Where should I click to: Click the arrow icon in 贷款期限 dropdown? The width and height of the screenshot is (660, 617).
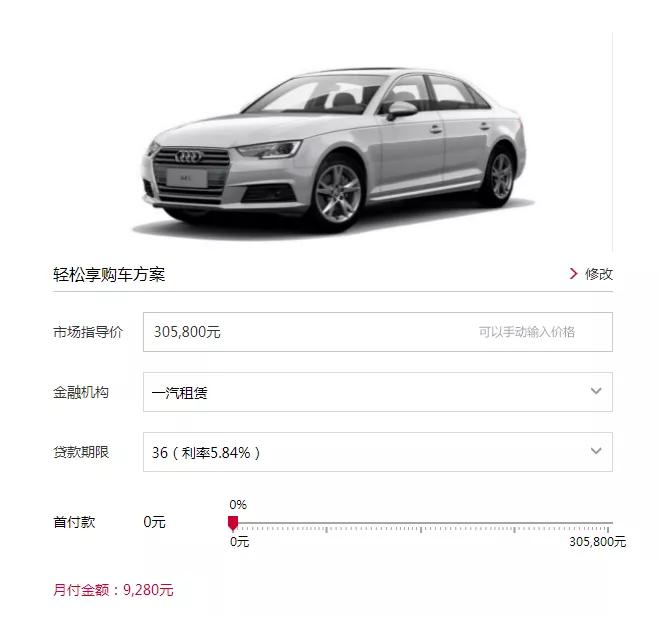[x=596, y=451]
